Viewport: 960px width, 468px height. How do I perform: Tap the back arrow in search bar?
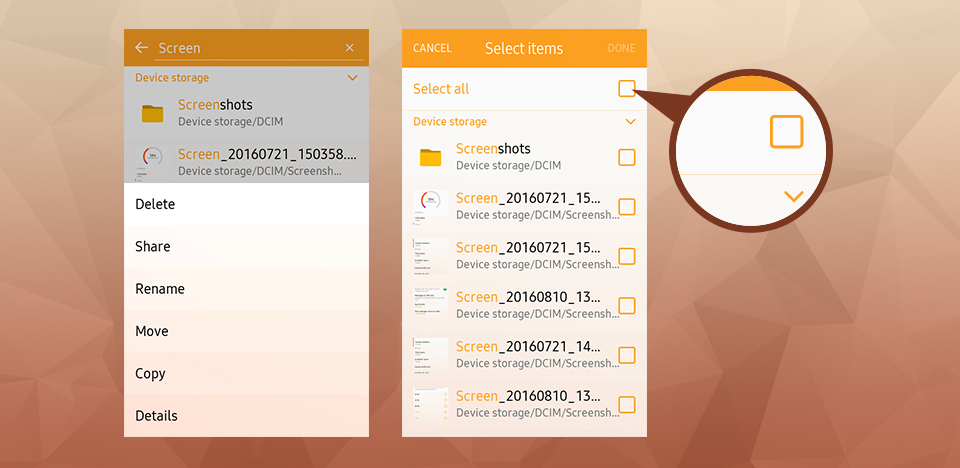pyautogui.click(x=141, y=47)
